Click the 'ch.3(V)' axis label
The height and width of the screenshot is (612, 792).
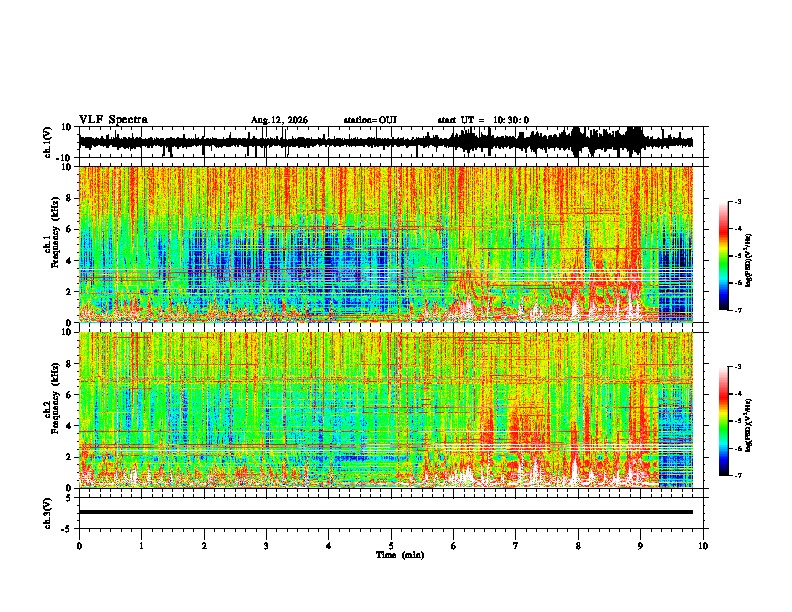[48, 513]
